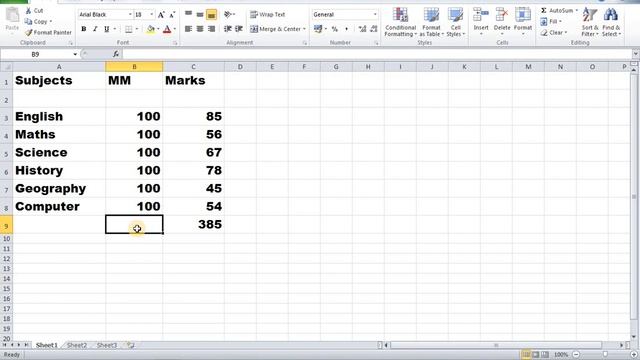640x360 pixels.
Task: Toggle Italic formatting
Action: 95,29
